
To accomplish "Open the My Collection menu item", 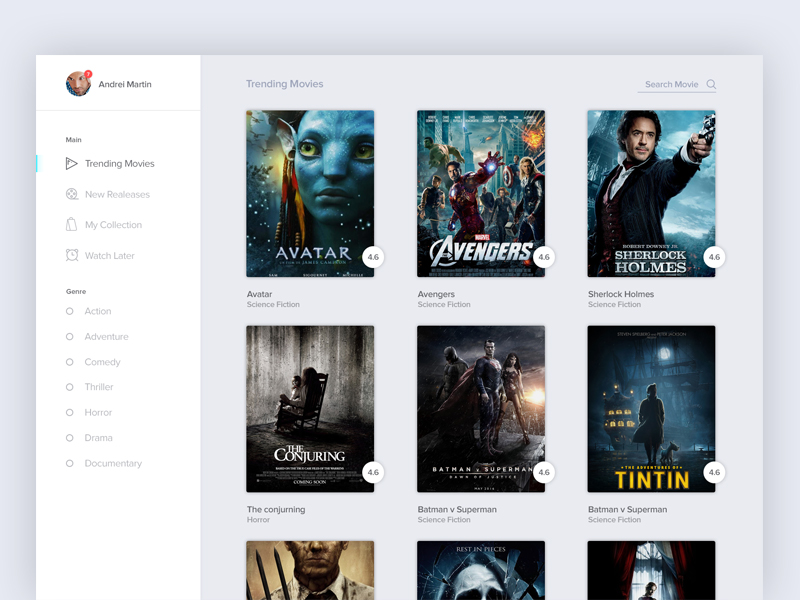I will pos(113,225).
